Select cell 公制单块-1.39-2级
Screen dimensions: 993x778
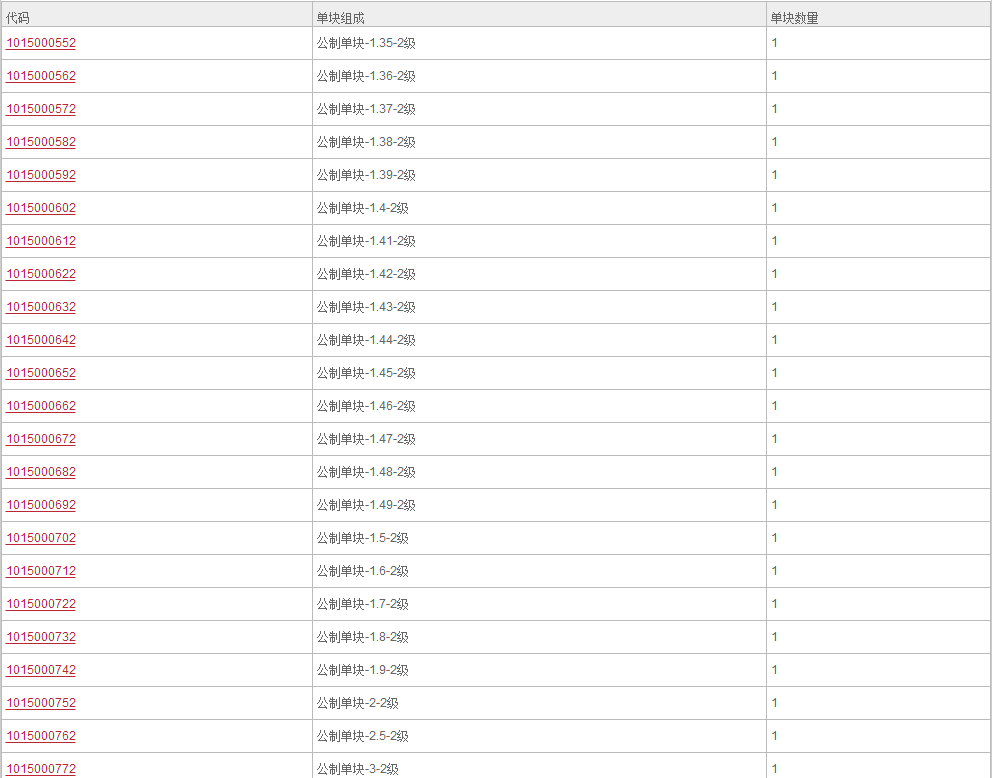539,175
